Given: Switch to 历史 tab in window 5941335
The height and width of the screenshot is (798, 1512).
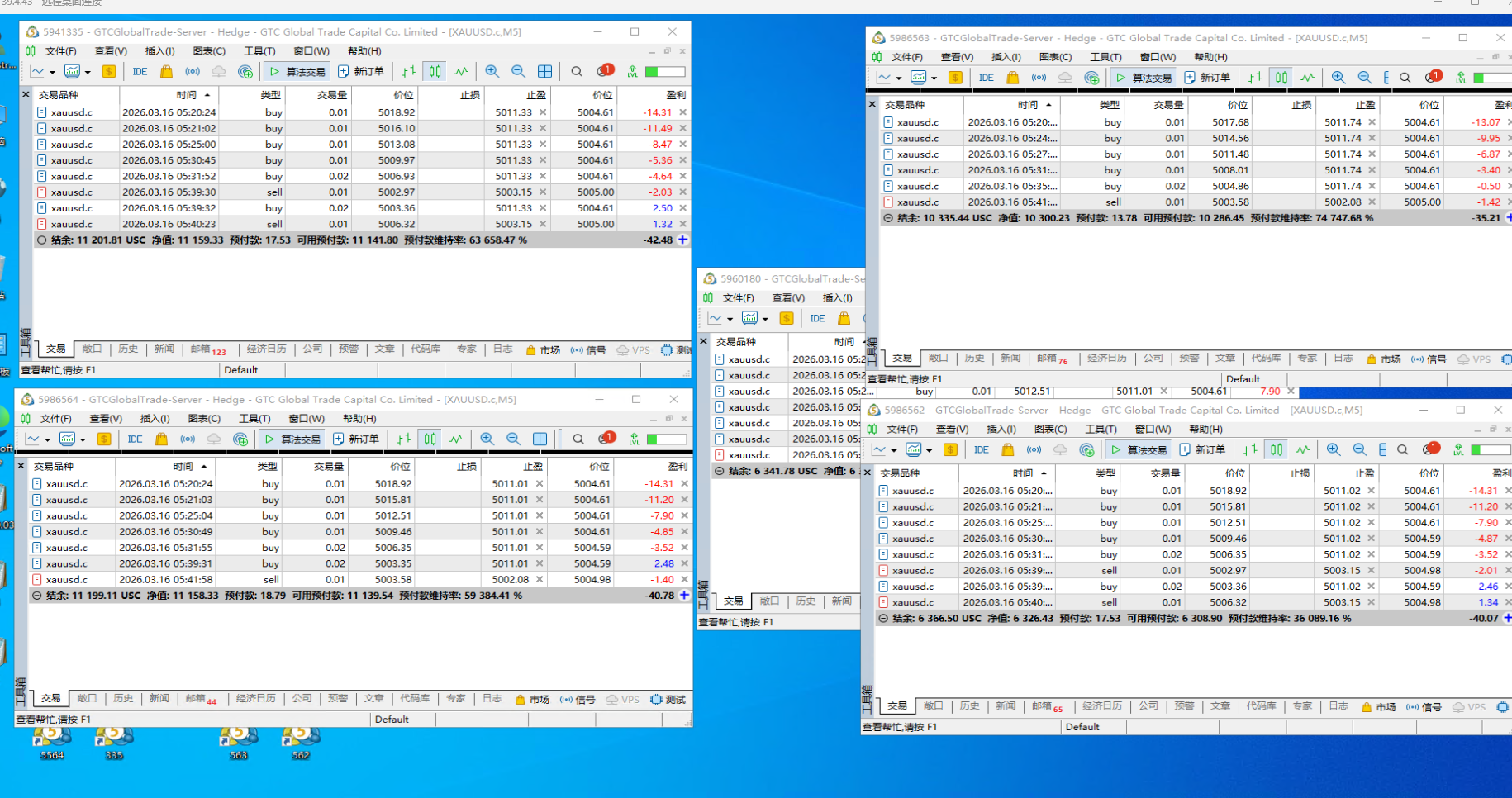Looking at the screenshot, I should click(x=128, y=349).
